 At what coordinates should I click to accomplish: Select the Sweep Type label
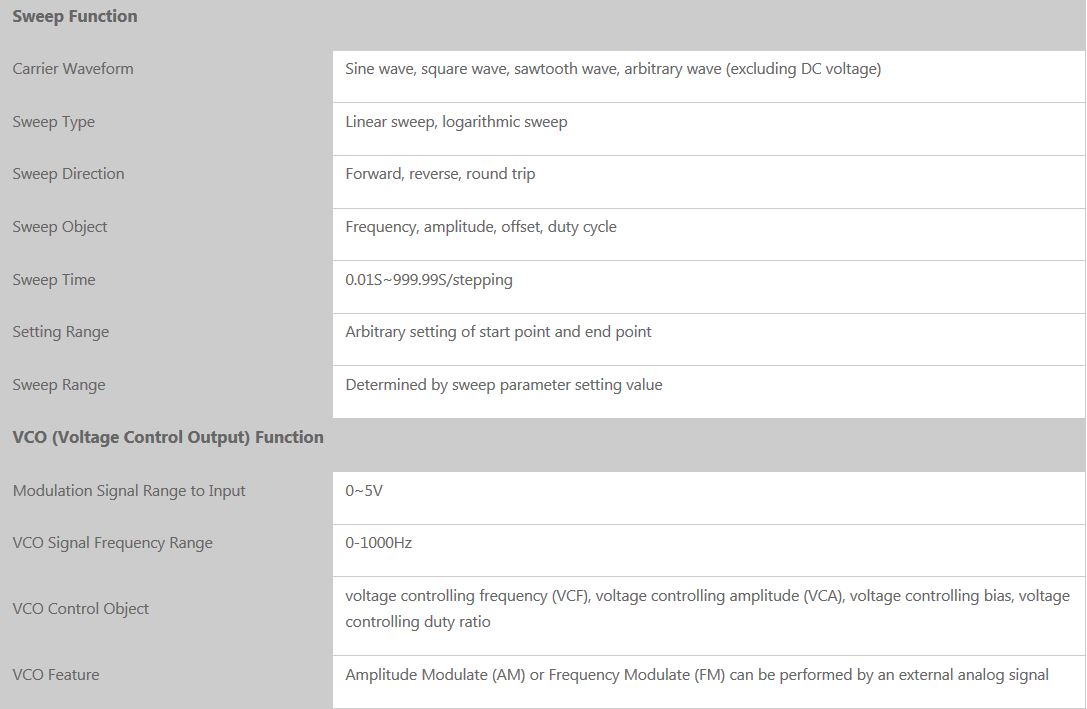(x=54, y=122)
